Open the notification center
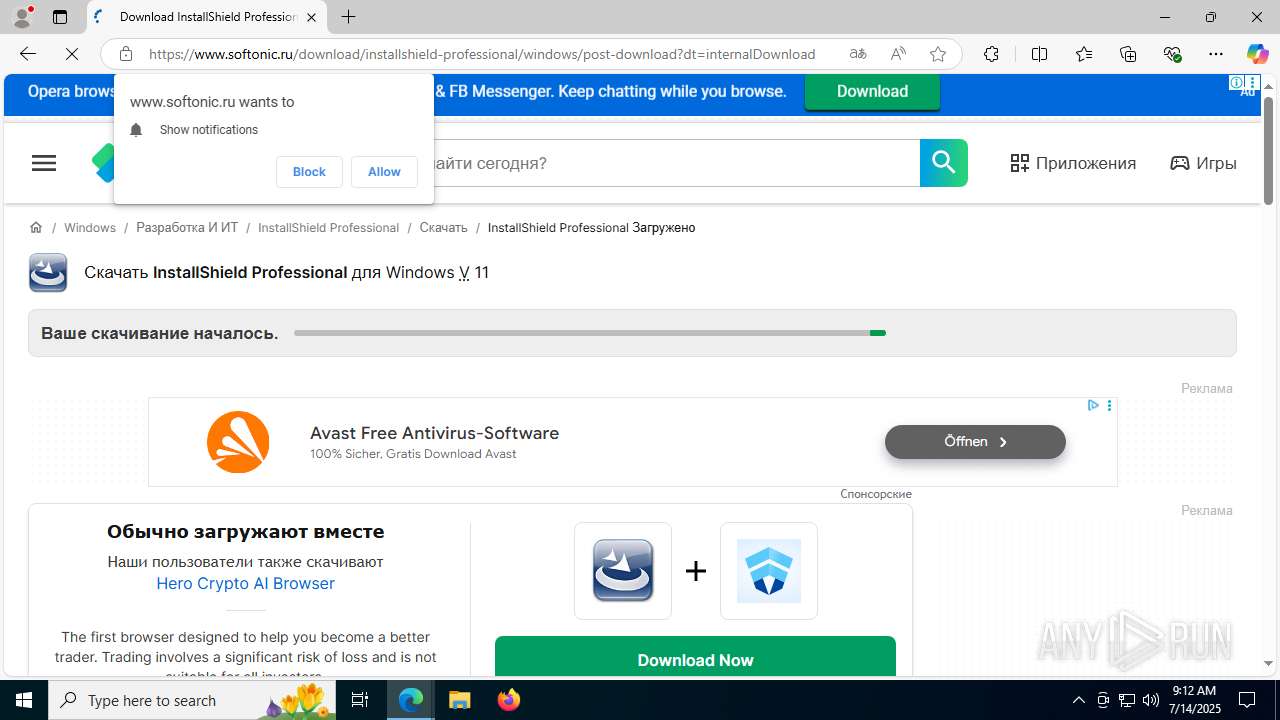This screenshot has height=720, width=1280. (1247, 700)
